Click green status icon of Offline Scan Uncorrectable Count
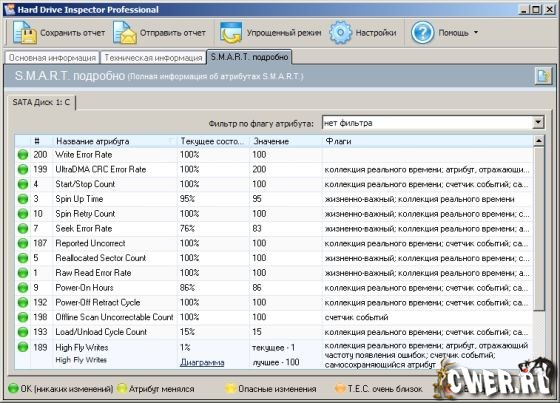This screenshot has height=403, width=560. pyautogui.click(x=23, y=317)
